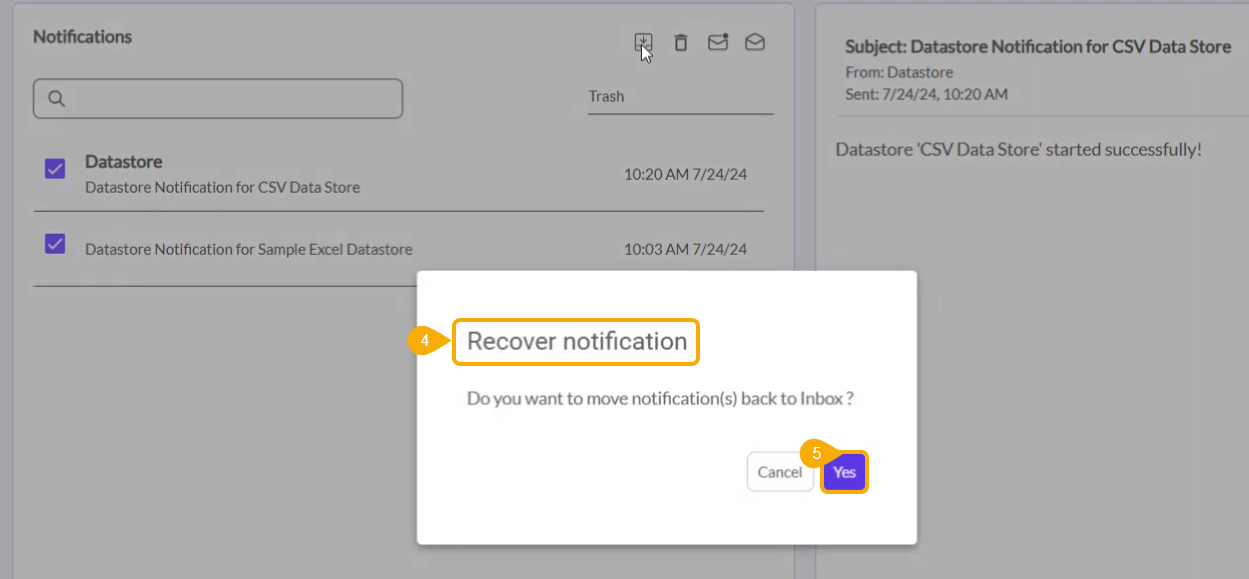1249x579 pixels.
Task: Uncheck the Sample Excel Datastore notification checkbox
Action: point(55,243)
